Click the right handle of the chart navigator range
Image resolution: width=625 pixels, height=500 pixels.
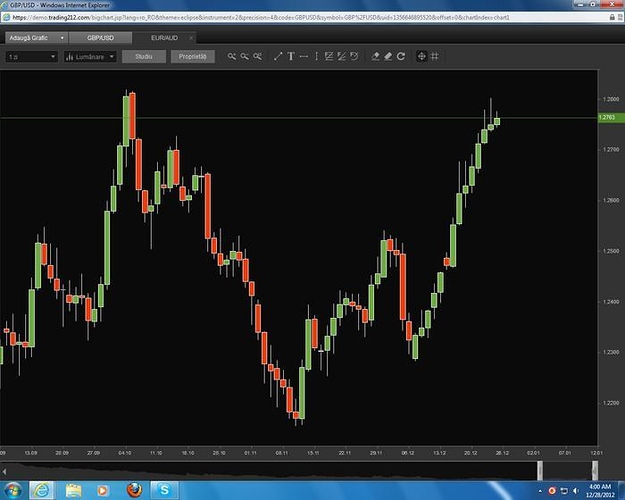click(x=595, y=470)
